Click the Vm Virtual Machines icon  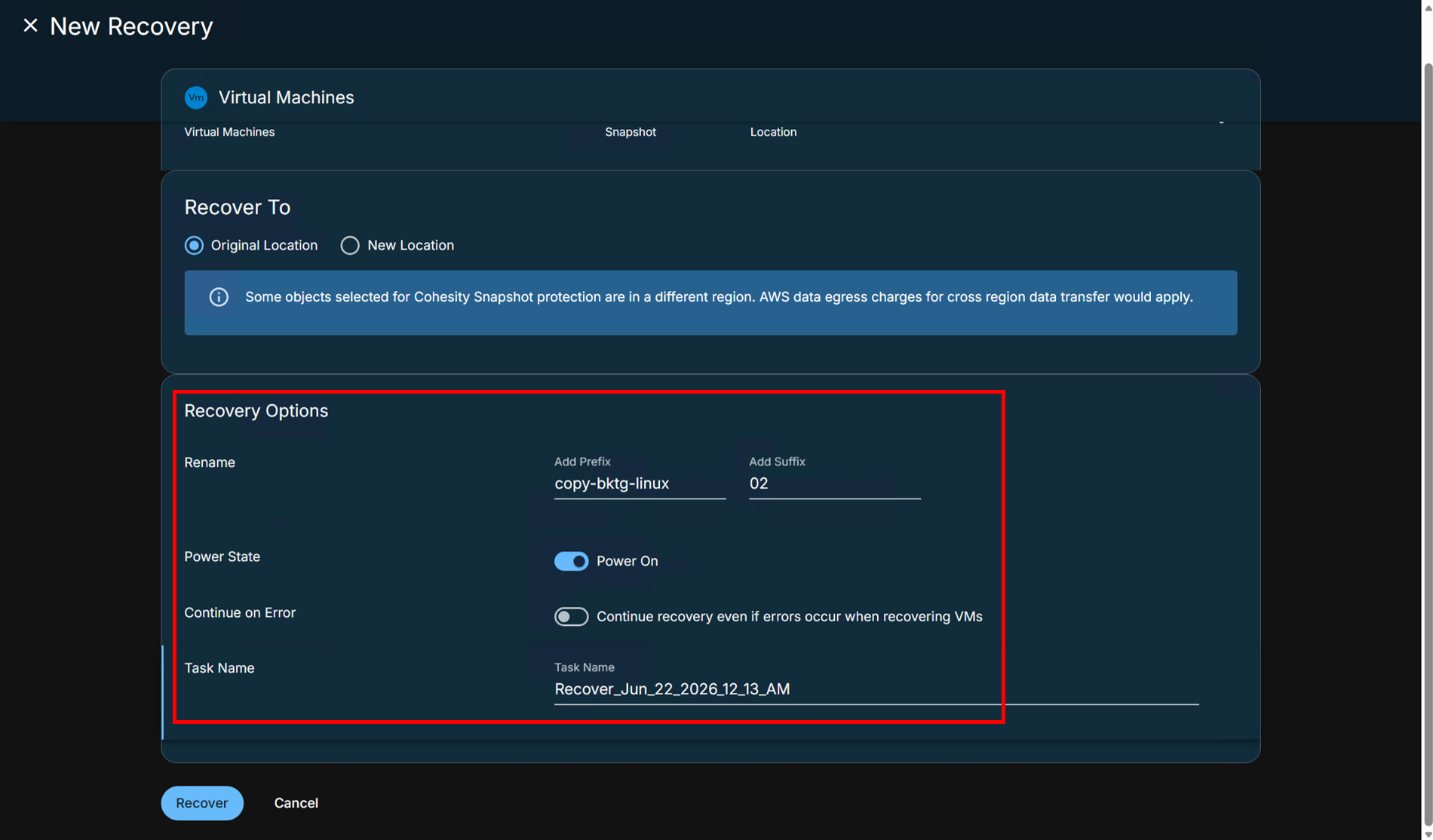tap(196, 97)
